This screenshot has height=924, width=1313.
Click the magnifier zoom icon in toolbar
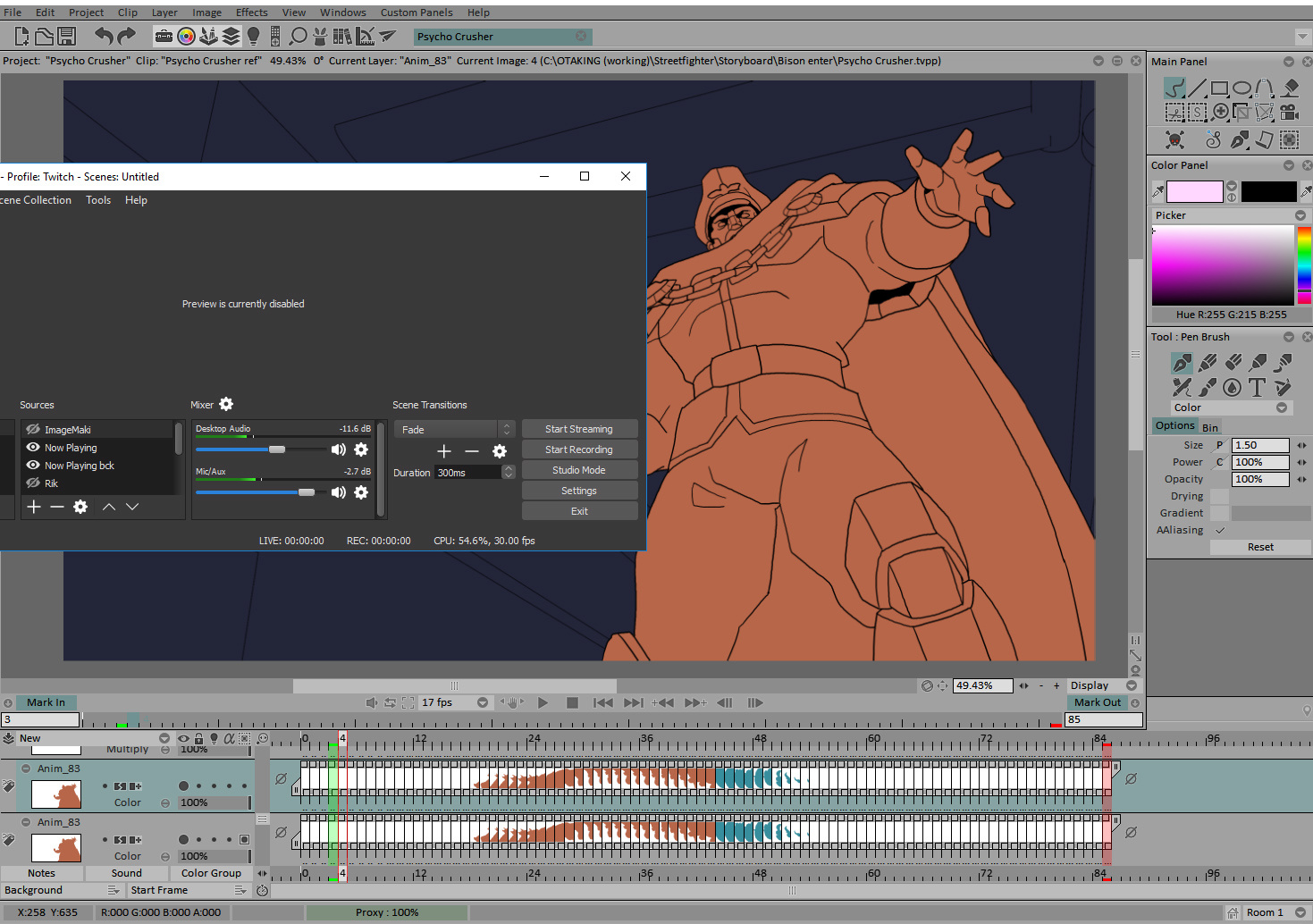298,36
